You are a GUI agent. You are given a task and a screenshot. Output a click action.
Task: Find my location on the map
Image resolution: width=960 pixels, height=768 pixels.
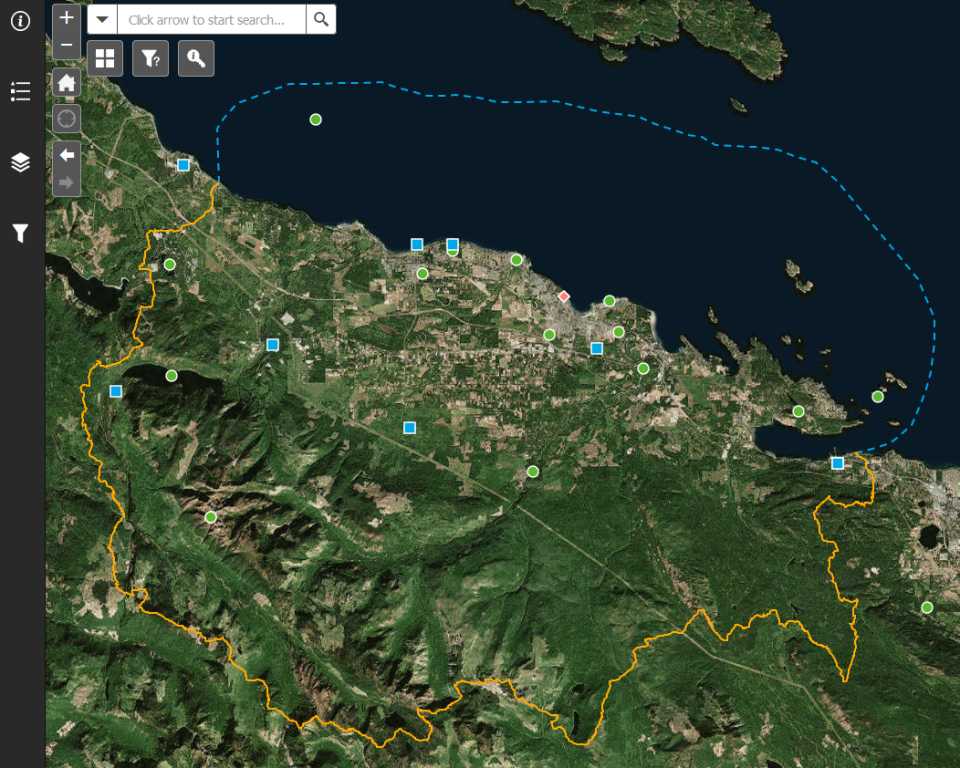pyautogui.click(x=67, y=118)
